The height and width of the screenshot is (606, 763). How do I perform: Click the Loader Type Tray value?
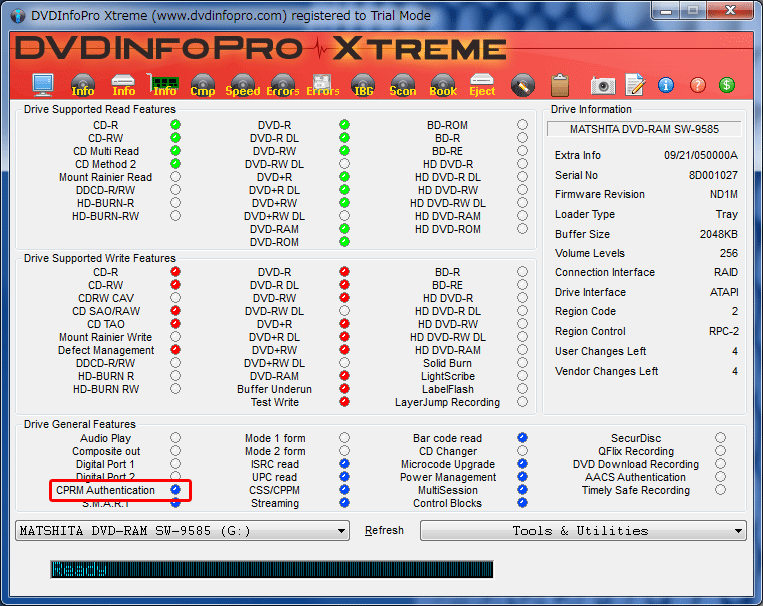click(x=727, y=215)
